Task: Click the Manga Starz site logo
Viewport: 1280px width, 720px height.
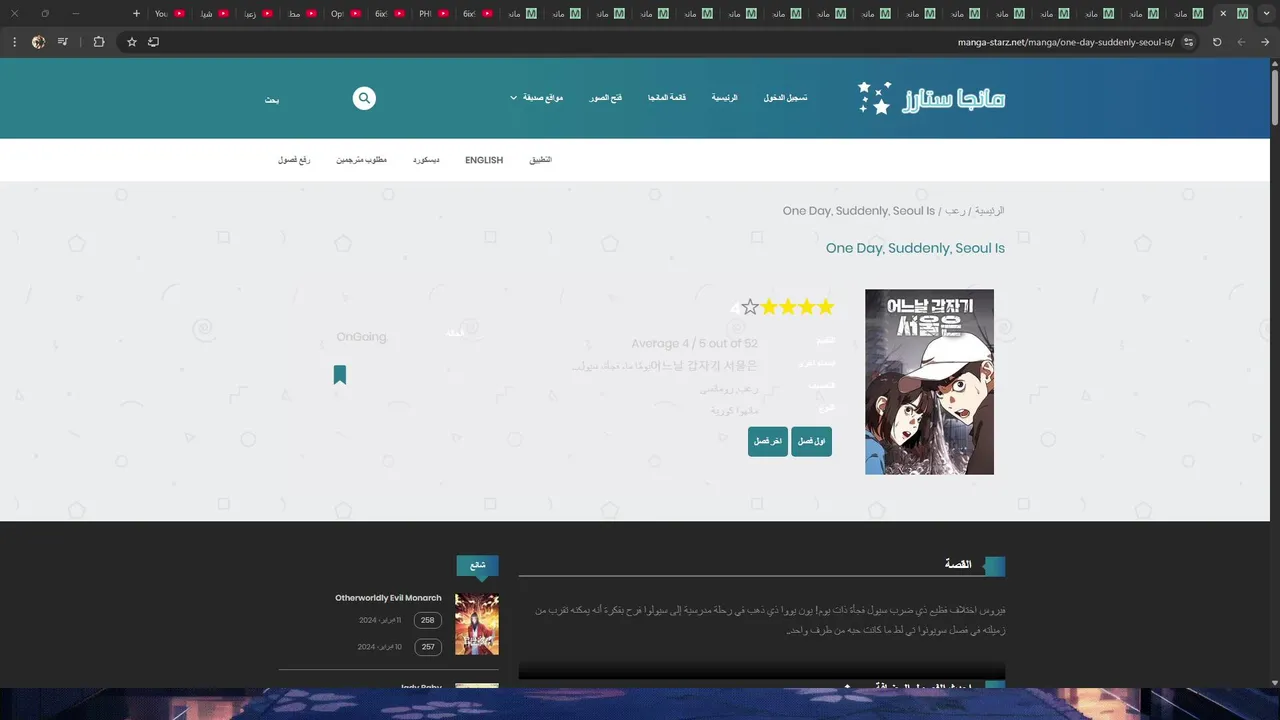Action: pos(931,98)
